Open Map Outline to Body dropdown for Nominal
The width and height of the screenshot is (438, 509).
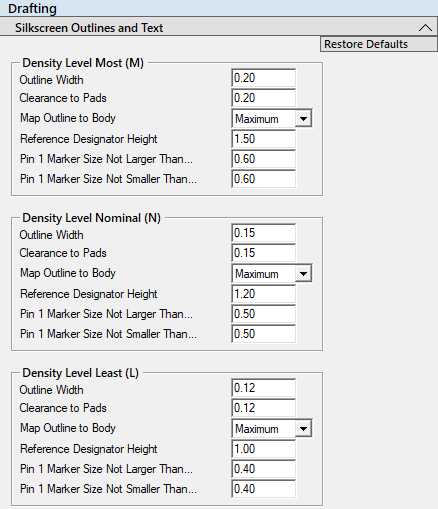304,274
